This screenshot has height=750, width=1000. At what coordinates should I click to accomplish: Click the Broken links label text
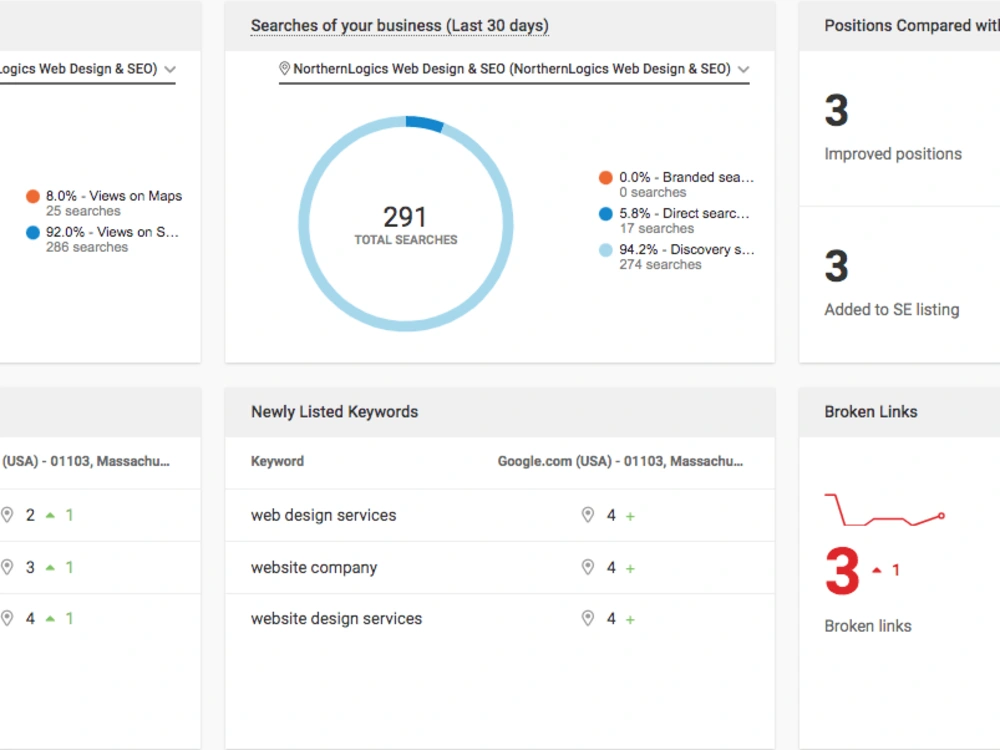click(868, 626)
